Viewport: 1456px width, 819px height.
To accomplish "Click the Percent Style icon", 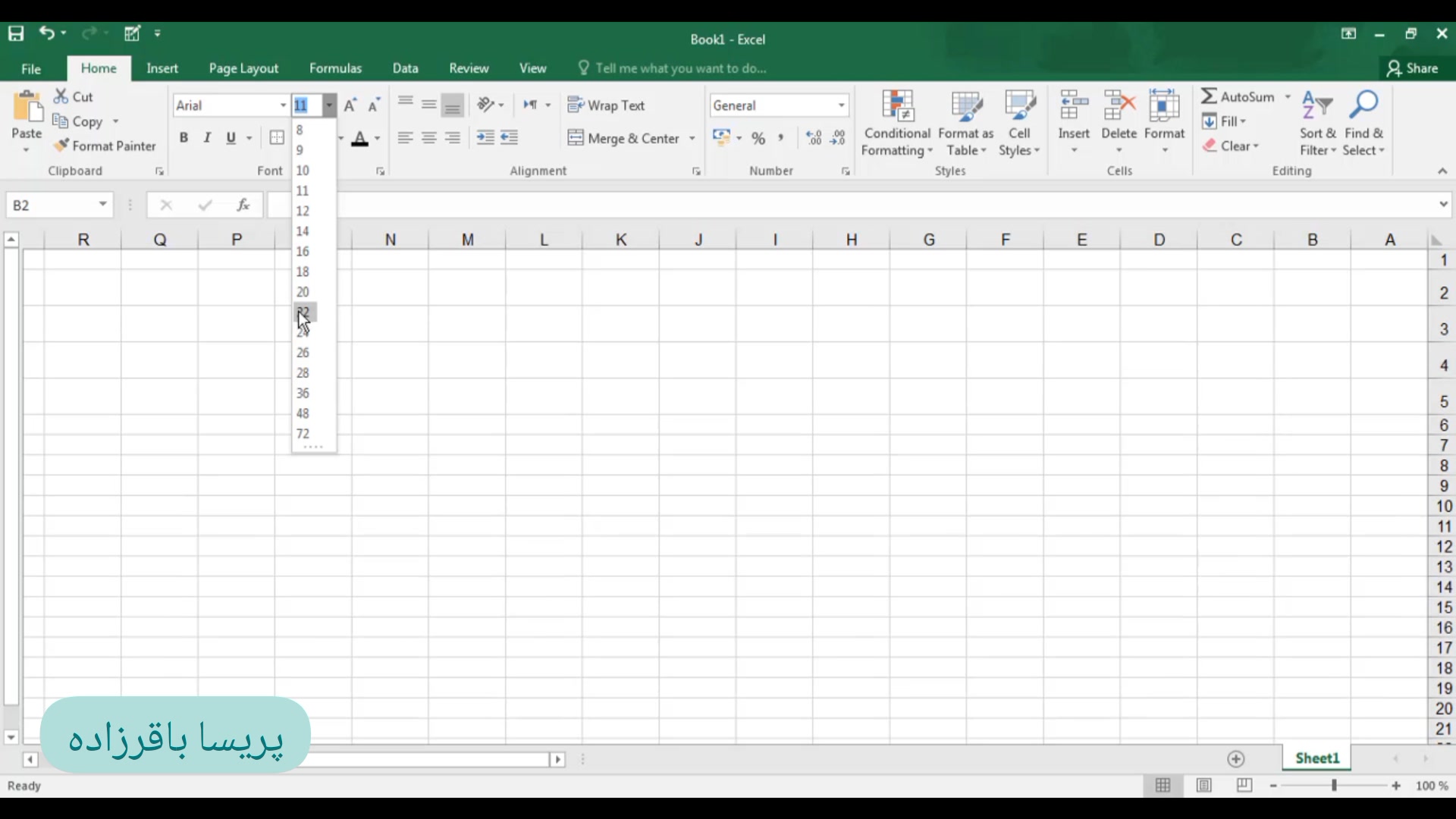I will (x=758, y=138).
